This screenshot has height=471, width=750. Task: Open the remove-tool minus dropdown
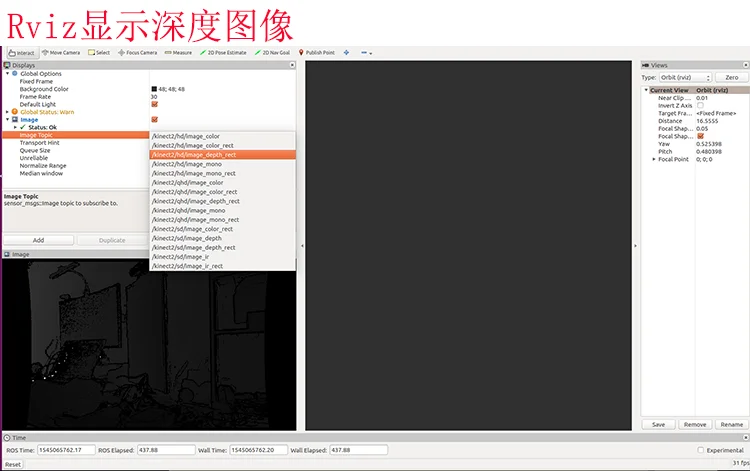pos(366,53)
